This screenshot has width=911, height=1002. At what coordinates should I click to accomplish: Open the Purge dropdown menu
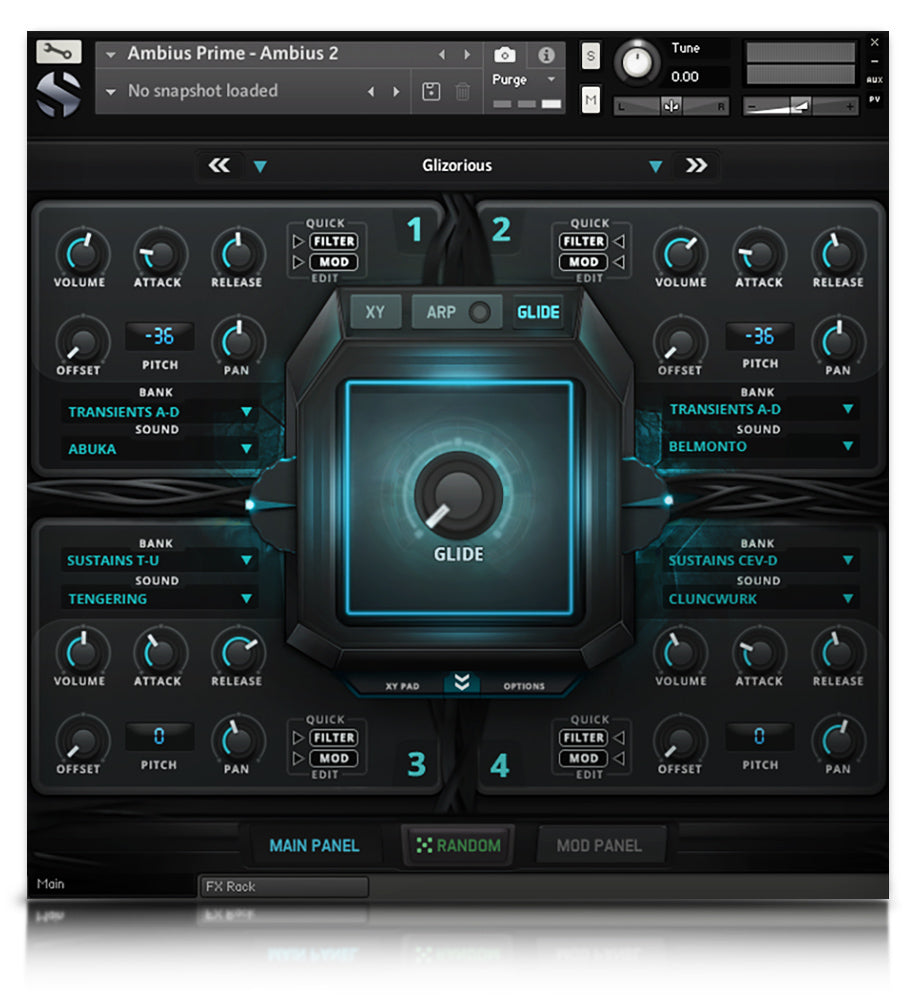pyautogui.click(x=526, y=80)
